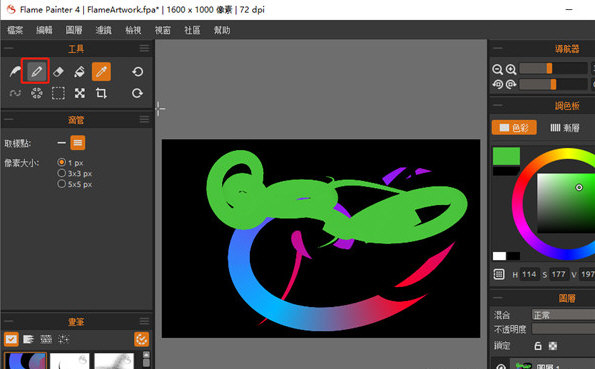This screenshot has height=369, width=595.
Task: Choose the transform move tool
Action: click(x=80, y=93)
